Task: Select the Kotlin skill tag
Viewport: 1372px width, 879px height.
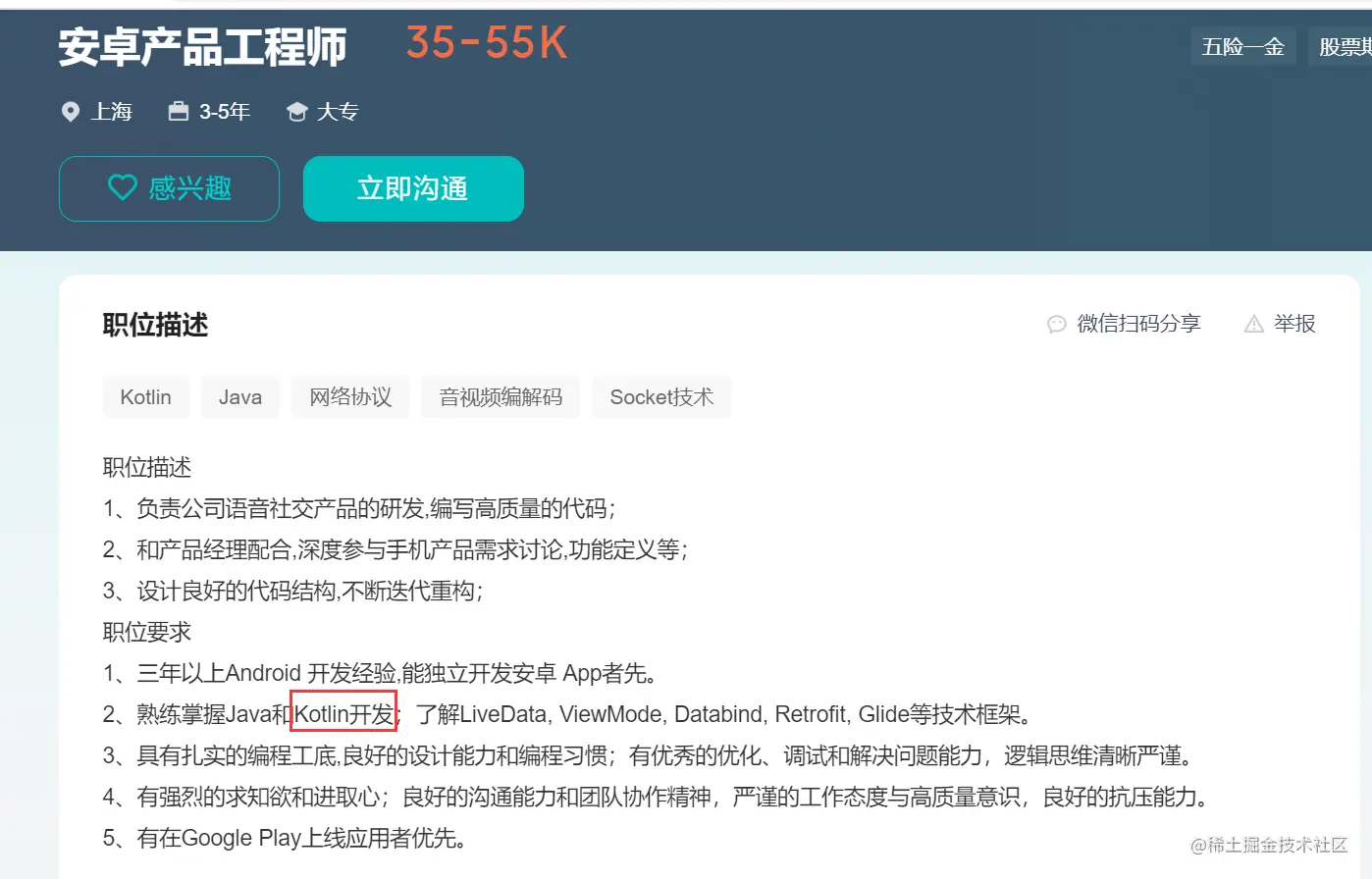Action: click(x=145, y=397)
